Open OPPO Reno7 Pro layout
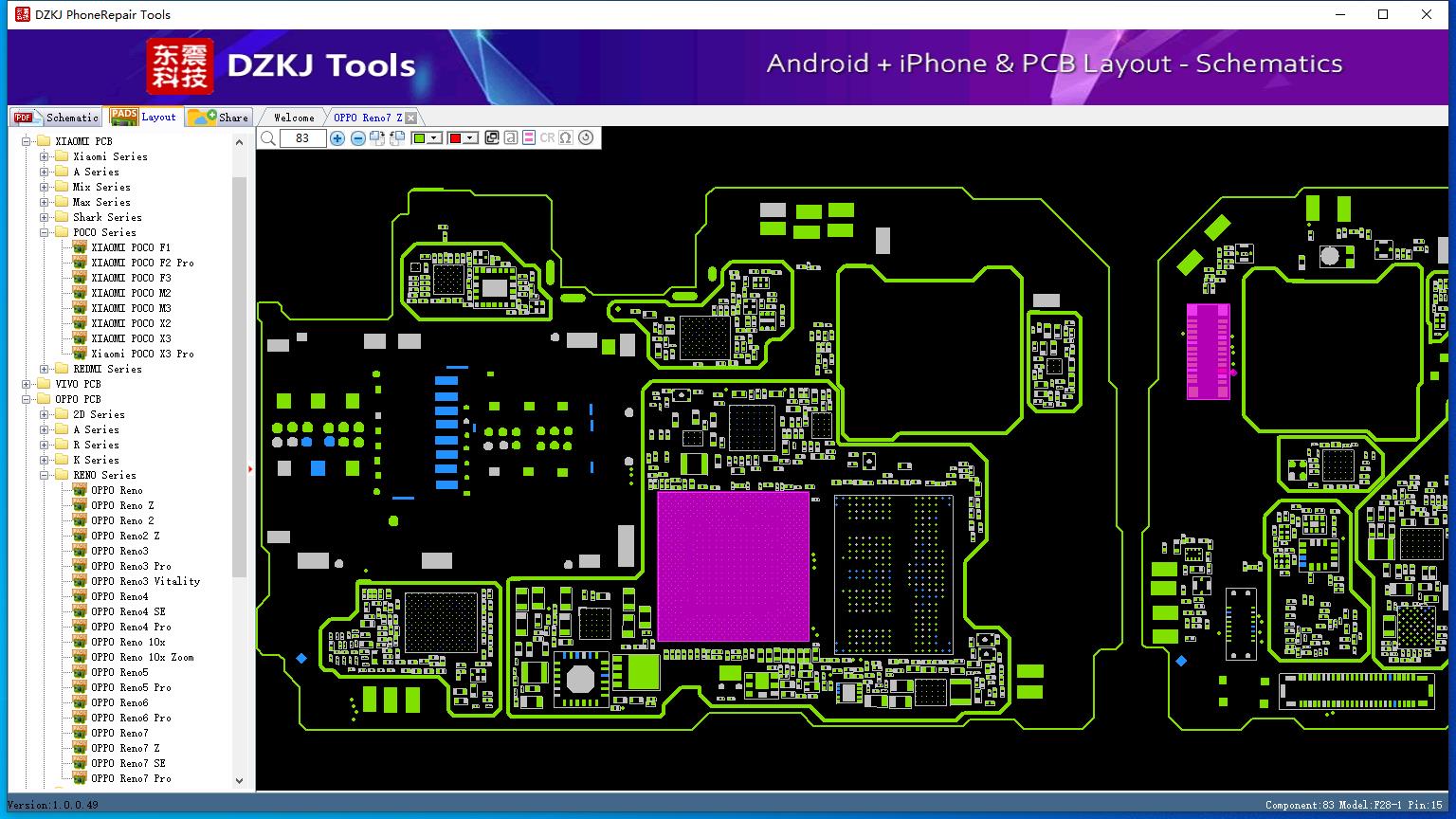This screenshot has height=819, width=1456. (131, 778)
